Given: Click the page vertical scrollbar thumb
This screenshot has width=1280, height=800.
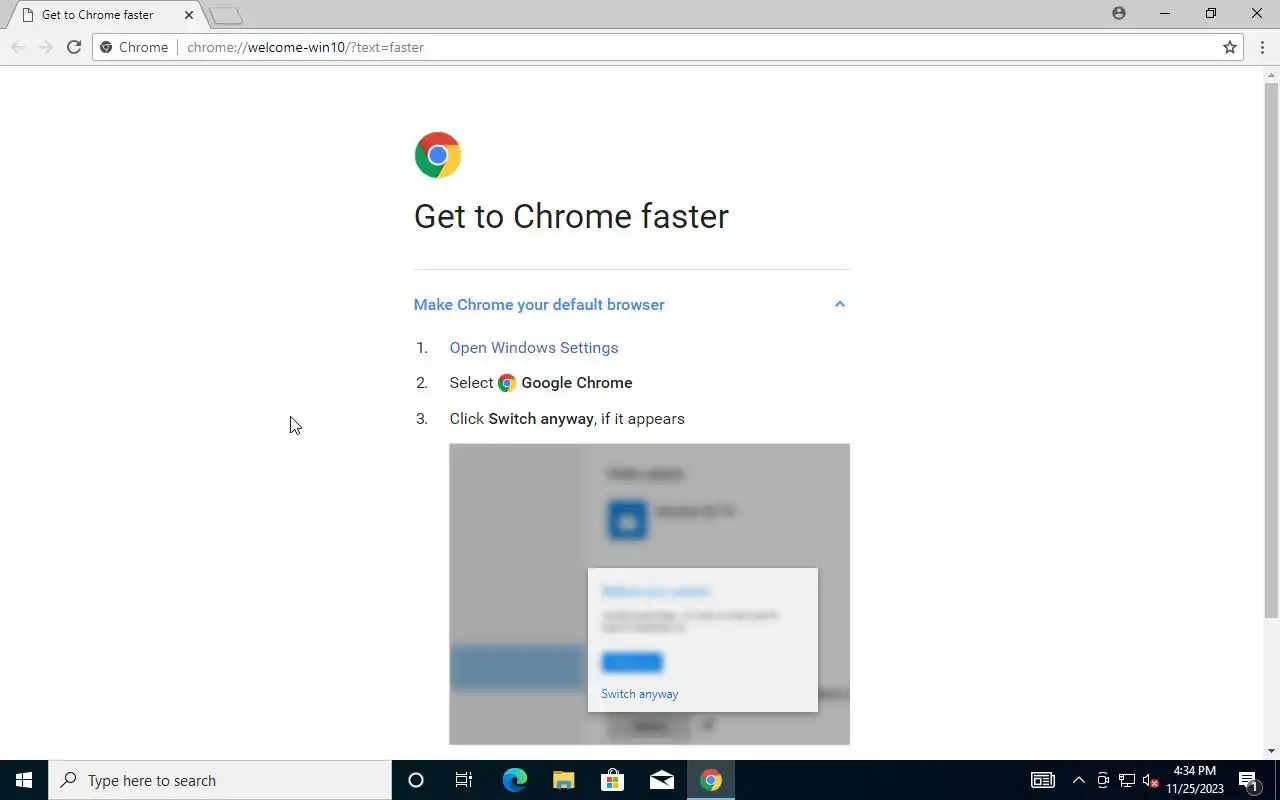Looking at the screenshot, I should (x=1272, y=350).
